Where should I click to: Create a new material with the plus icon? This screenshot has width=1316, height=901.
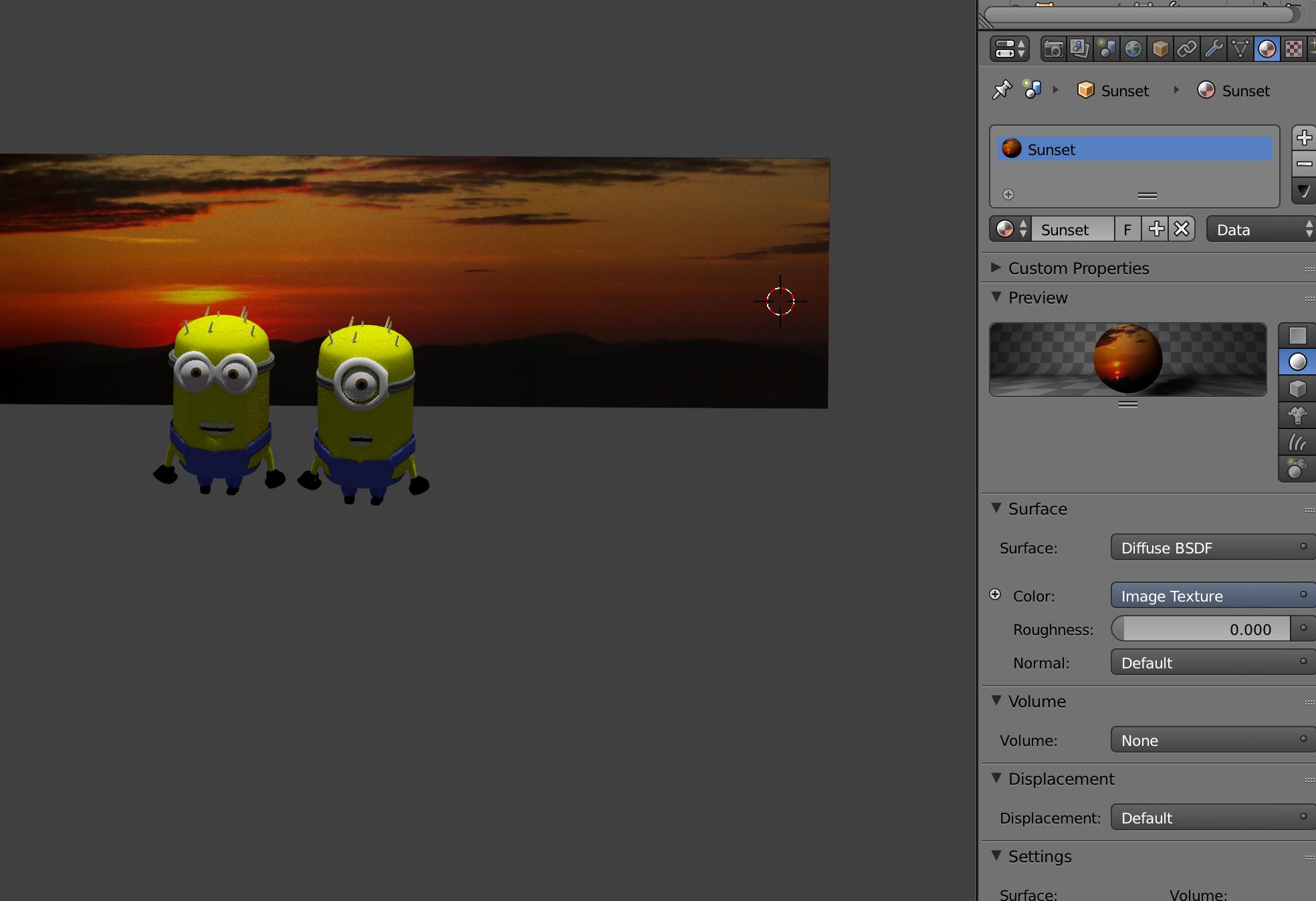1156,229
